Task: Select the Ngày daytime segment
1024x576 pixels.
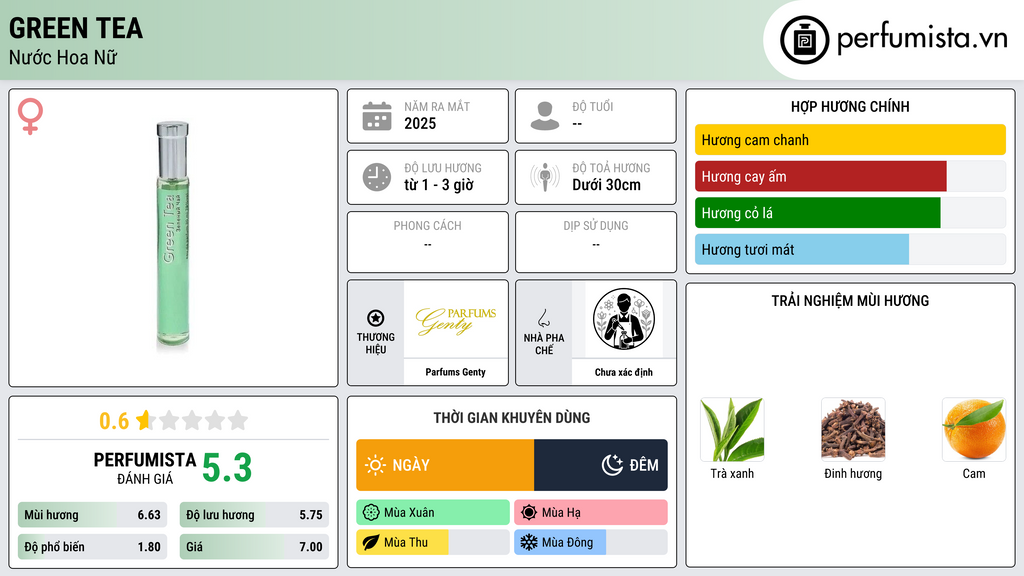Action: coord(445,465)
